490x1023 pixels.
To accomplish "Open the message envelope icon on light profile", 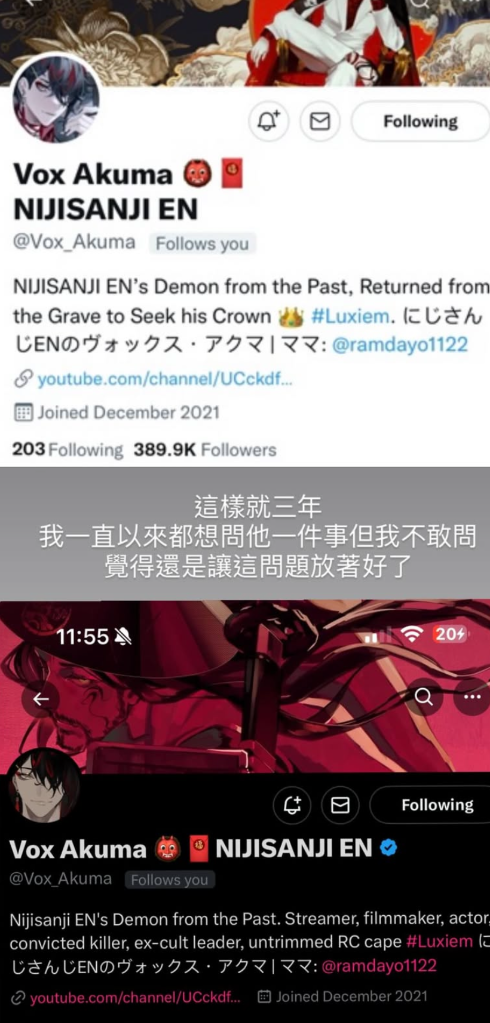I will [320, 121].
